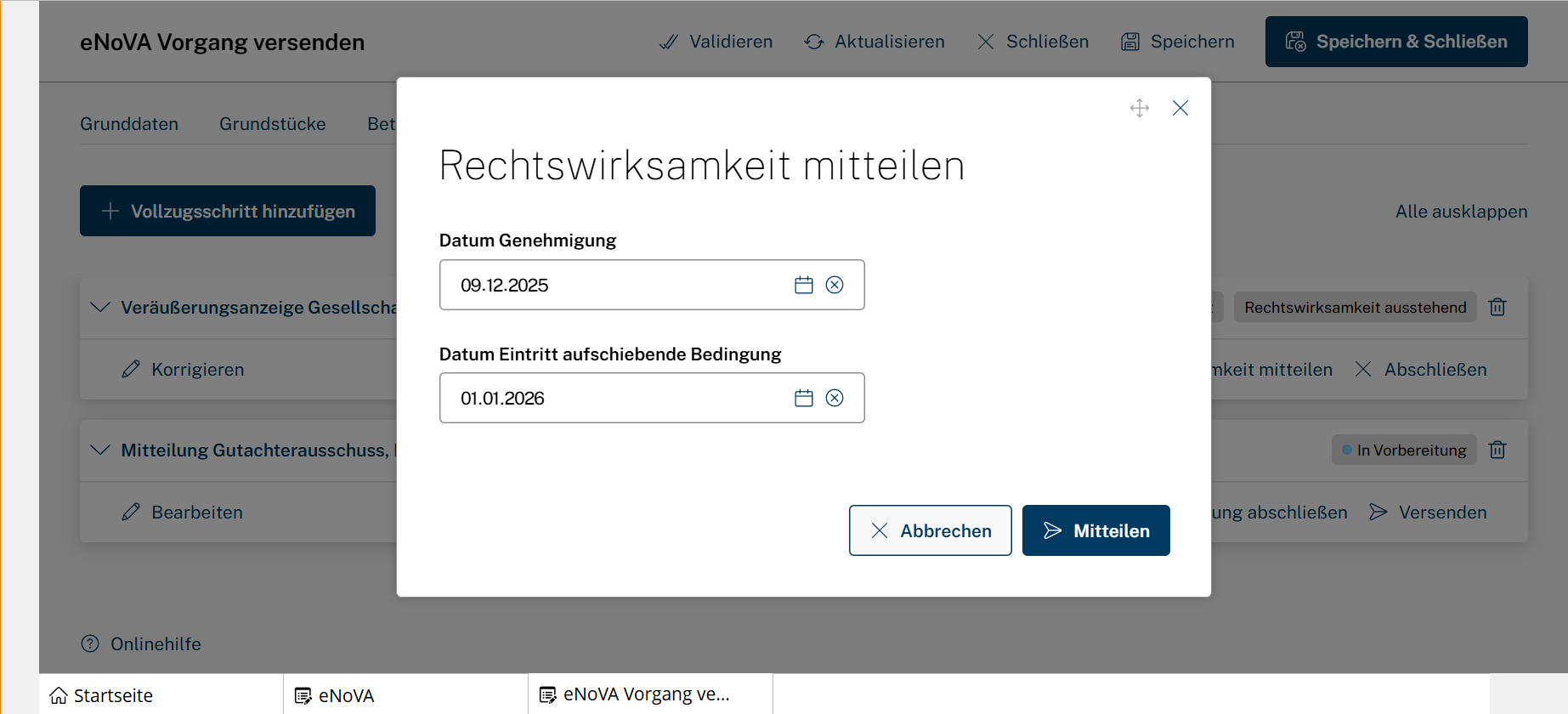This screenshot has height=714, width=1568.
Task: Open calendar picker for Datum Genehmigung
Action: click(x=803, y=286)
